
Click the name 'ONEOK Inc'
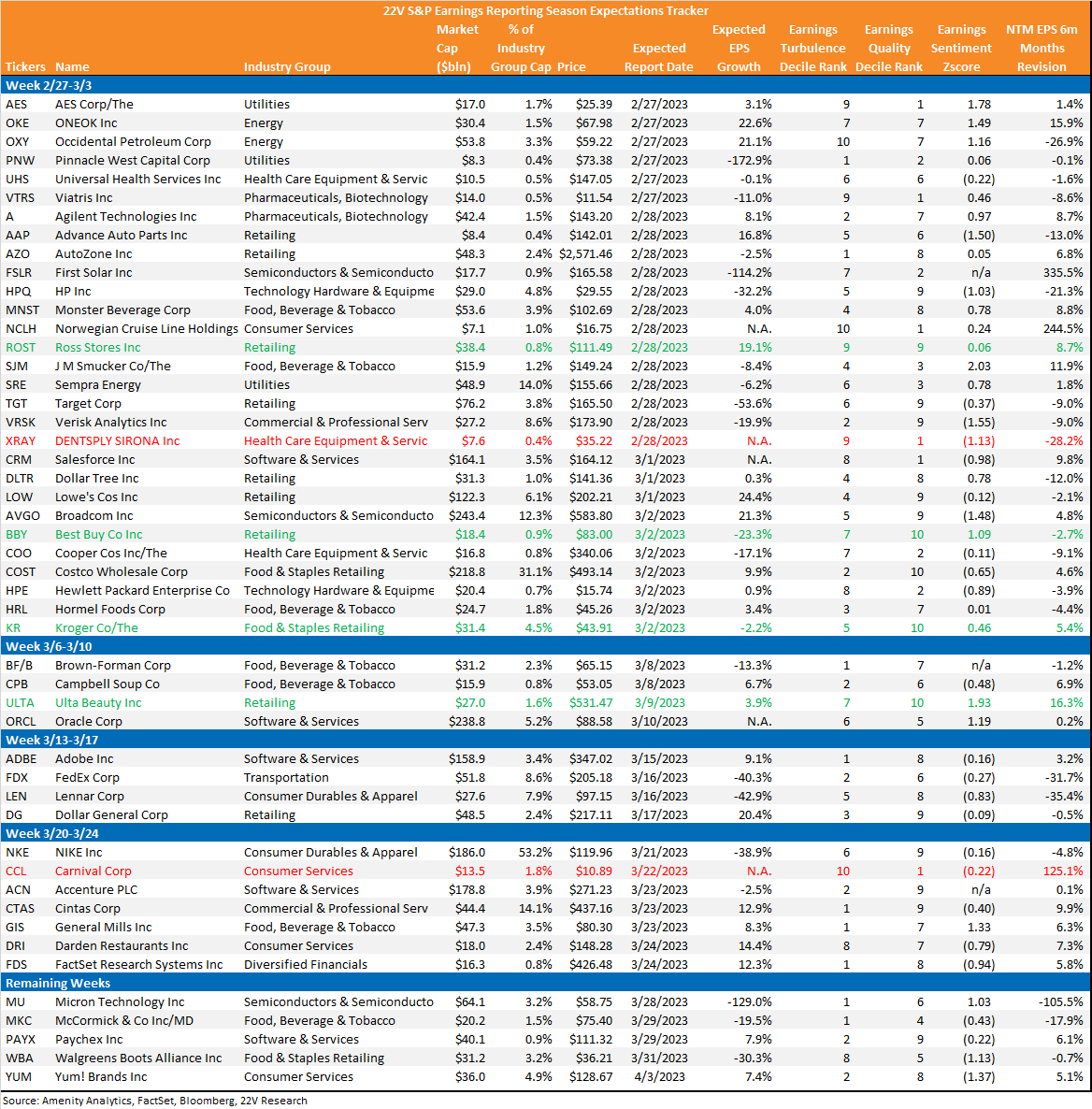point(86,123)
